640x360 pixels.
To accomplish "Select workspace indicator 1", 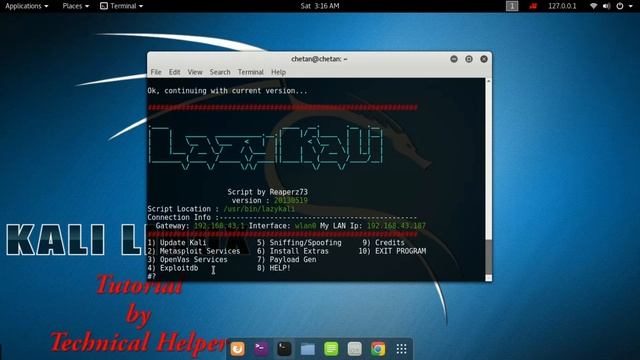I will [x=512, y=6].
